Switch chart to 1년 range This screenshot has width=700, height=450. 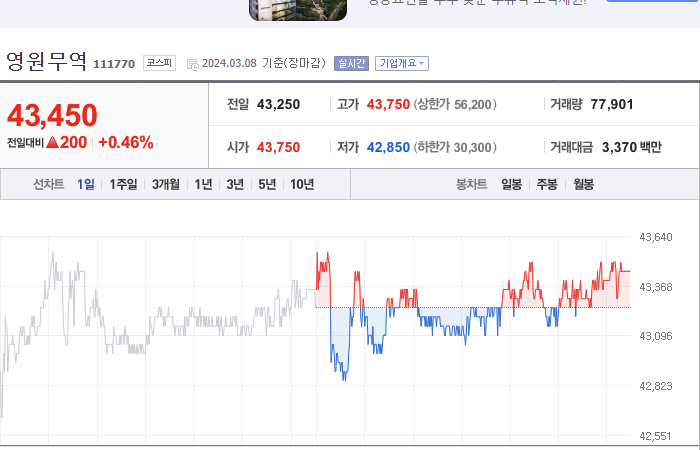coord(204,184)
